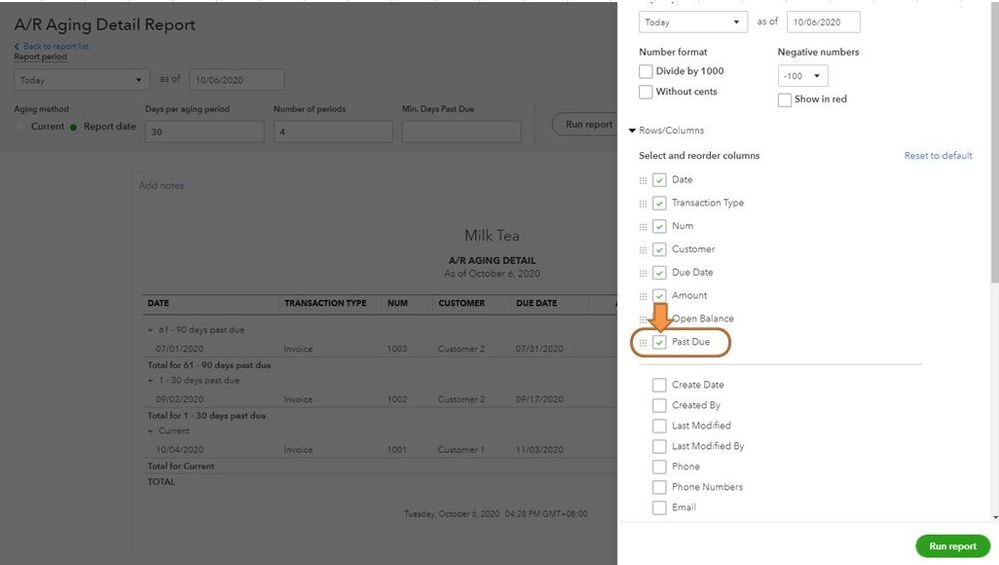Collapse the 61 - 90 days past due group
The width and height of the screenshot is (999, 565).
pyautogui.click(x=150, y=331)
